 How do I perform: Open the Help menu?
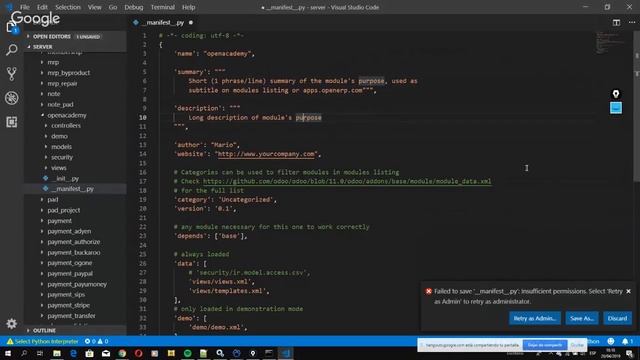[x=188, y=7]
